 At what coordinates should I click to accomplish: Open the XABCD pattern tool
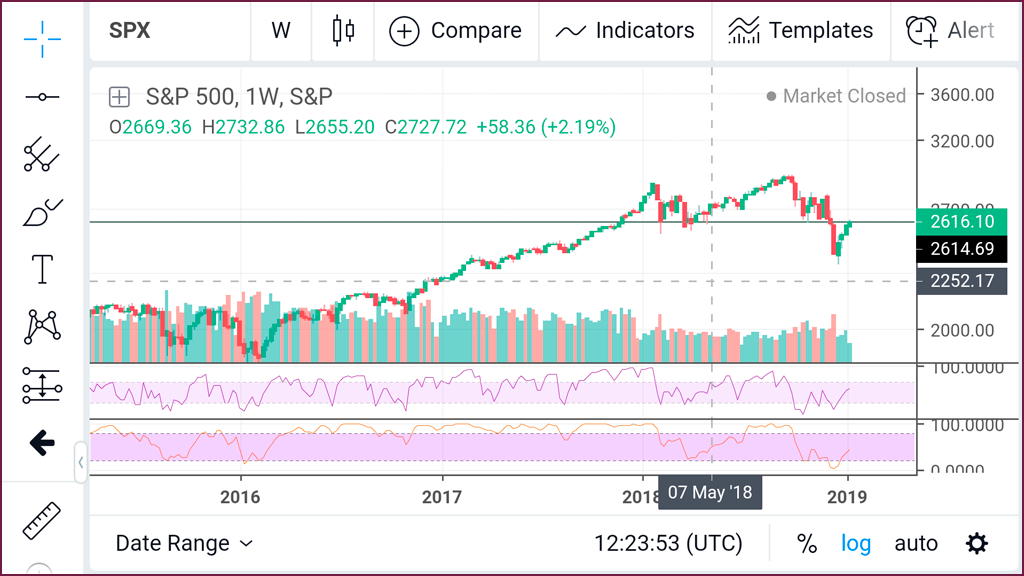click(x=42, y=327)
